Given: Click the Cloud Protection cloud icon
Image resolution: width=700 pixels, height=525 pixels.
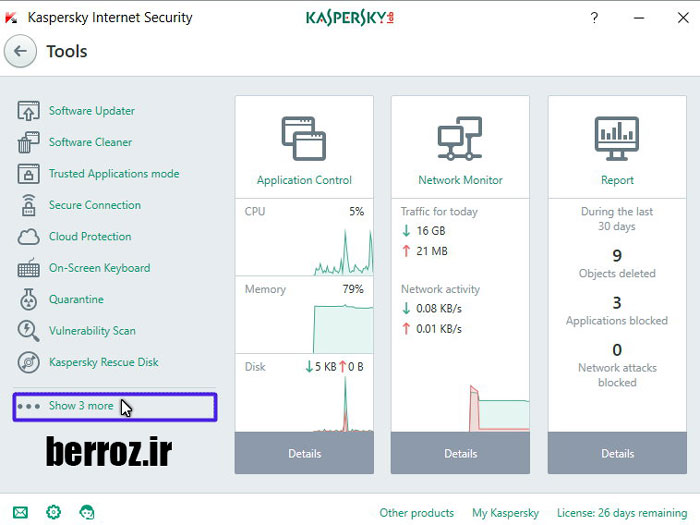Looking at the screenshot, I should 29,237.
